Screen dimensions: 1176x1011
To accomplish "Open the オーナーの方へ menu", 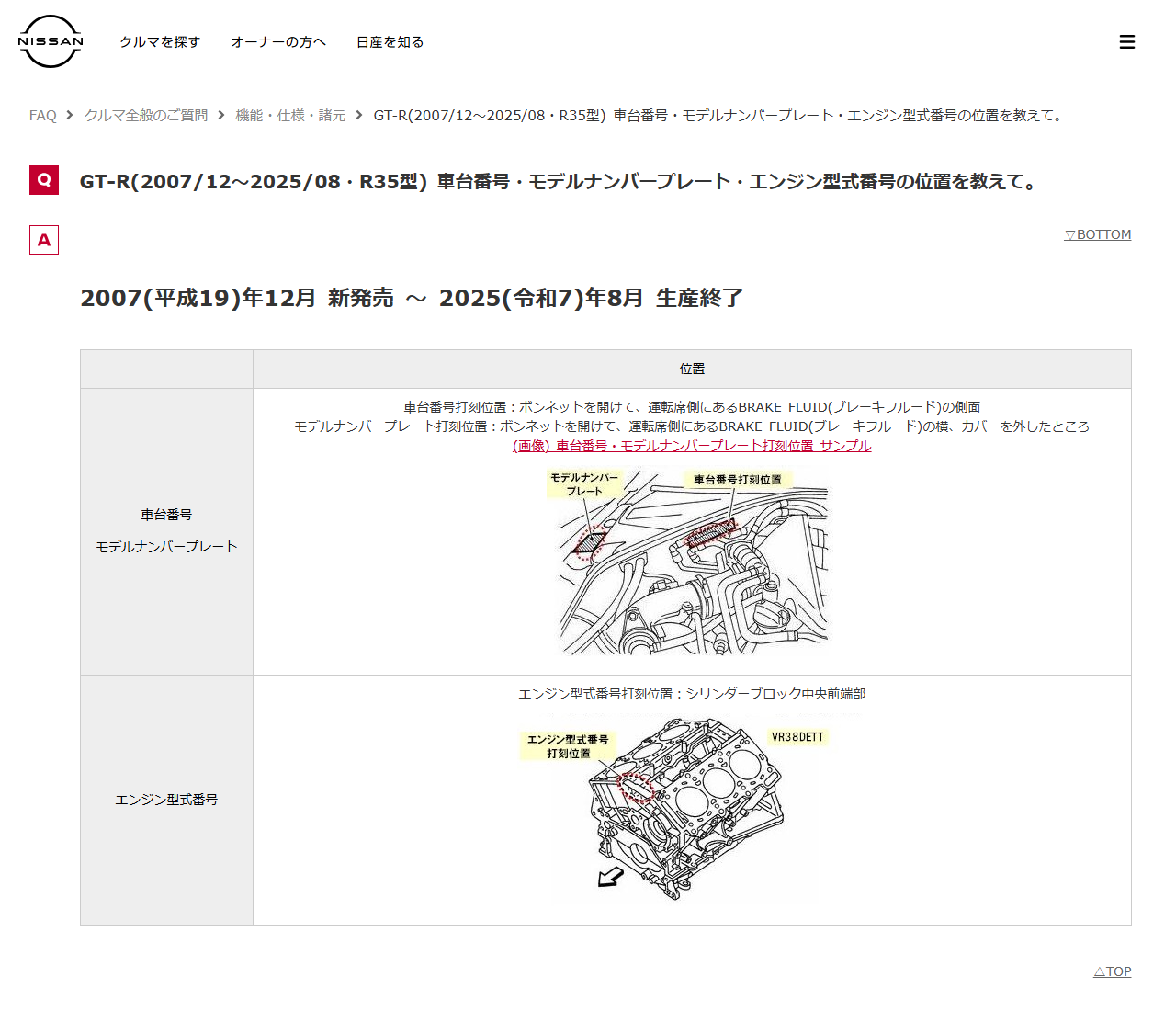I will (x=278, y=42).
